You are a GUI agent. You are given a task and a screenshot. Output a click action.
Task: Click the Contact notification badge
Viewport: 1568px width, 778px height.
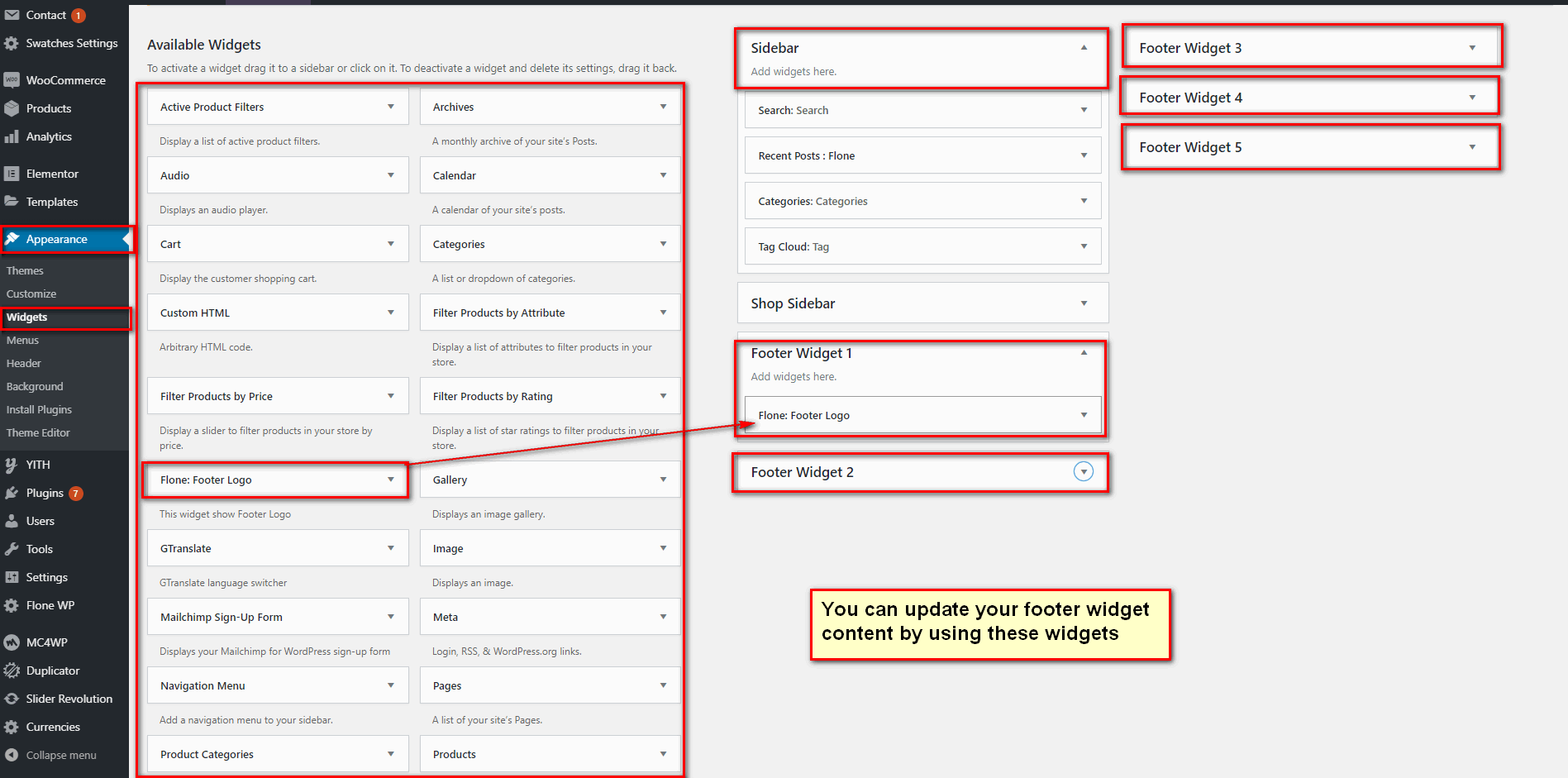79,16
